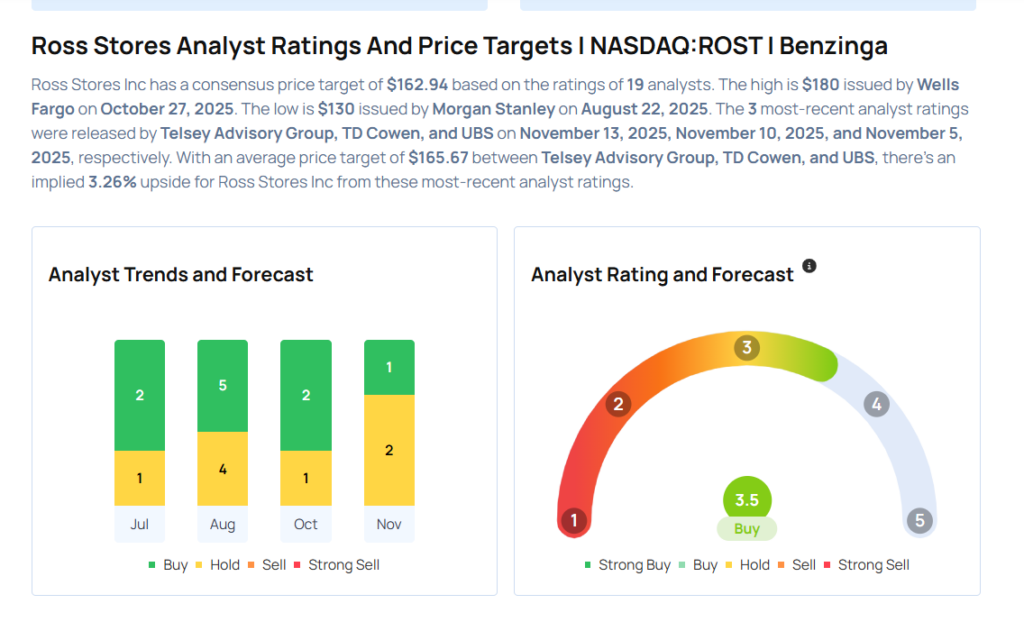Click the Analyst Trends and Forecast title
The width and height of the screenshot is (1024, 622).
pos(181,274)
